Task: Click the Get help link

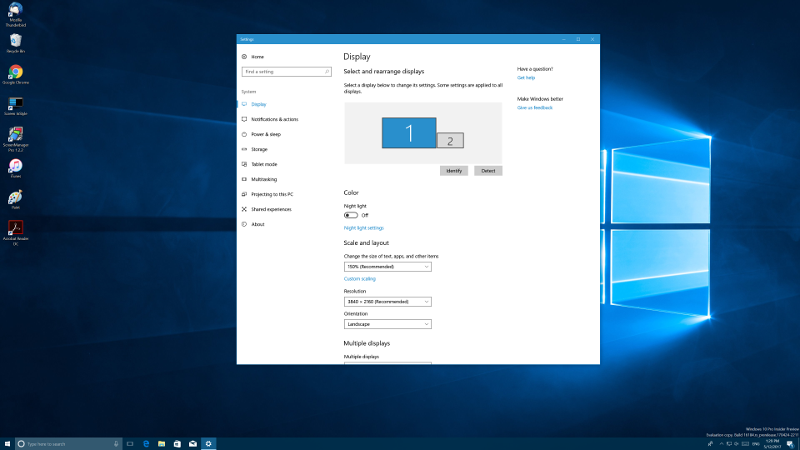Action: pos(526,78)
